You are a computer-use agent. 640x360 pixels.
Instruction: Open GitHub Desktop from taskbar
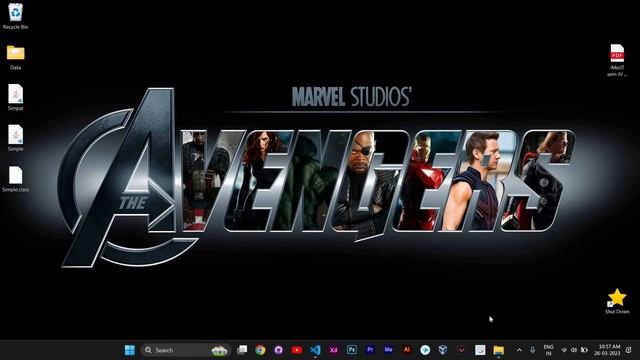coord(278,350)
